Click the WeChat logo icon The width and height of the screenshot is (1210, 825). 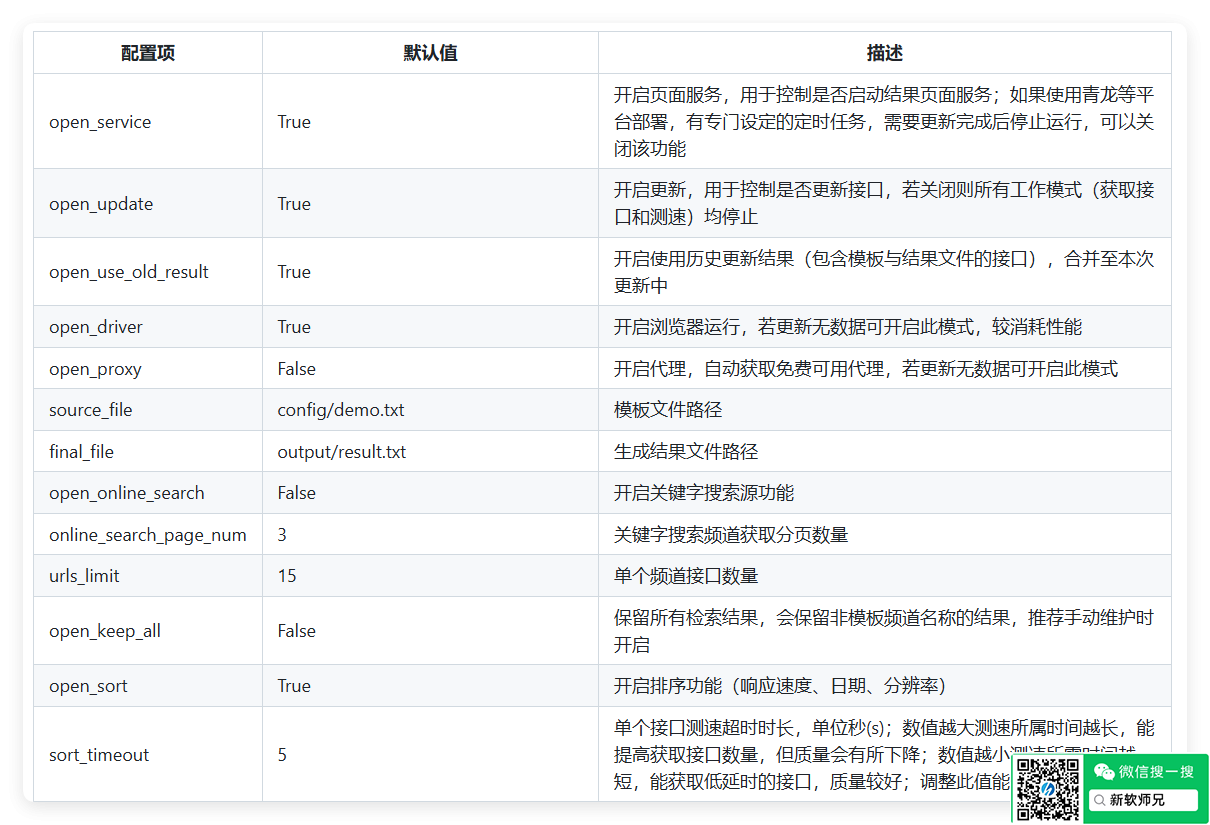point(1103,771)
